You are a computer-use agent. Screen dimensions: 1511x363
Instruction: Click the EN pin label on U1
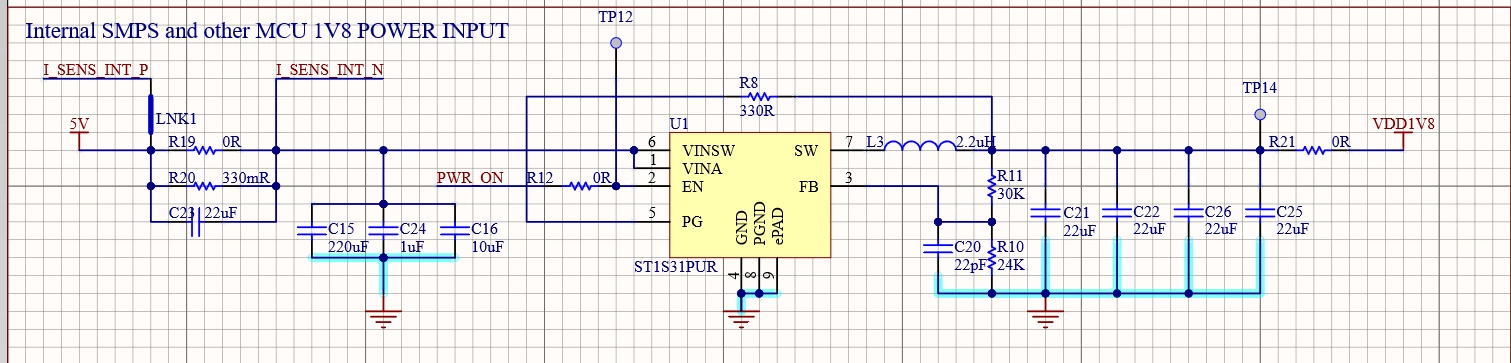693,186
